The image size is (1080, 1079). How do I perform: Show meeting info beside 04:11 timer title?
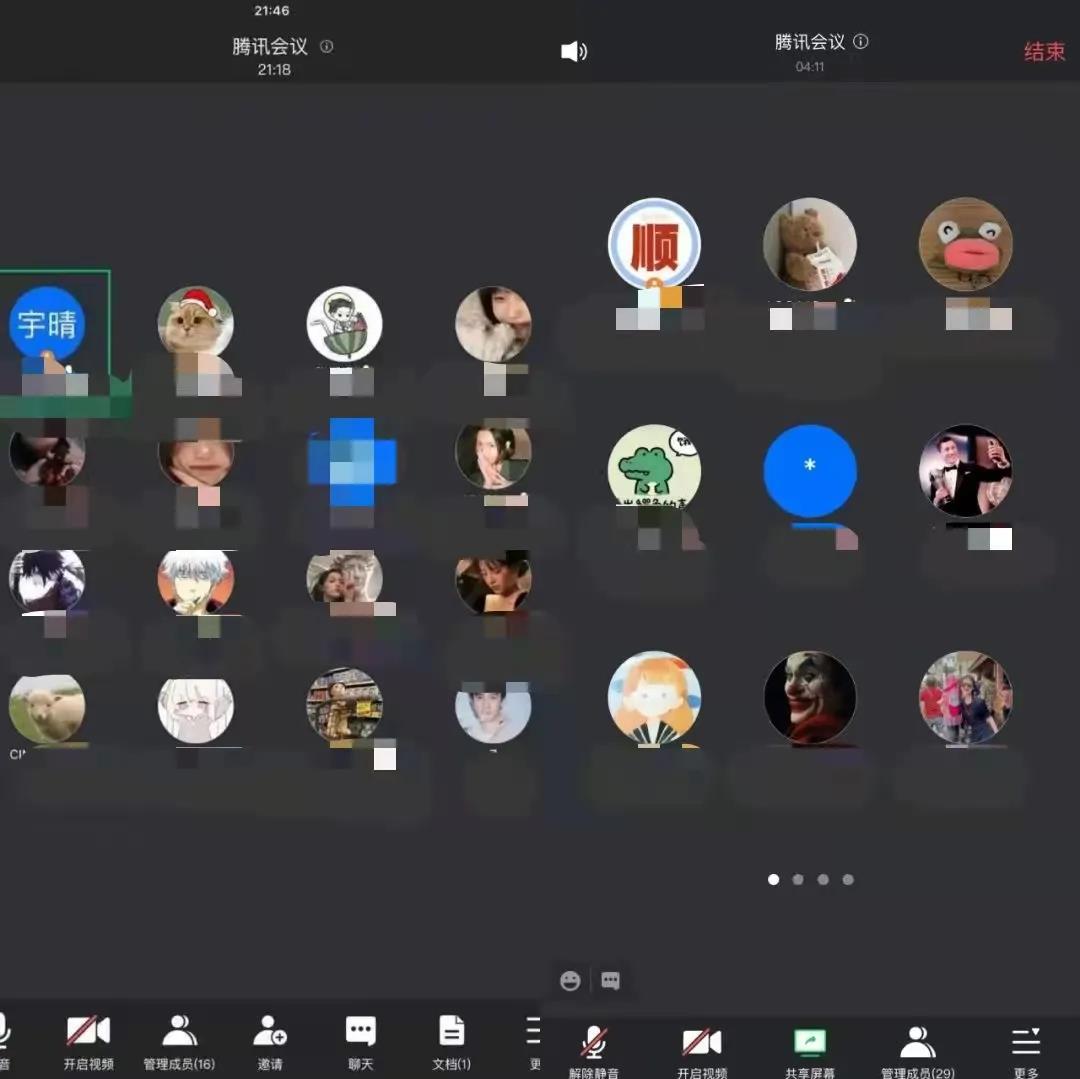[861, 42]
